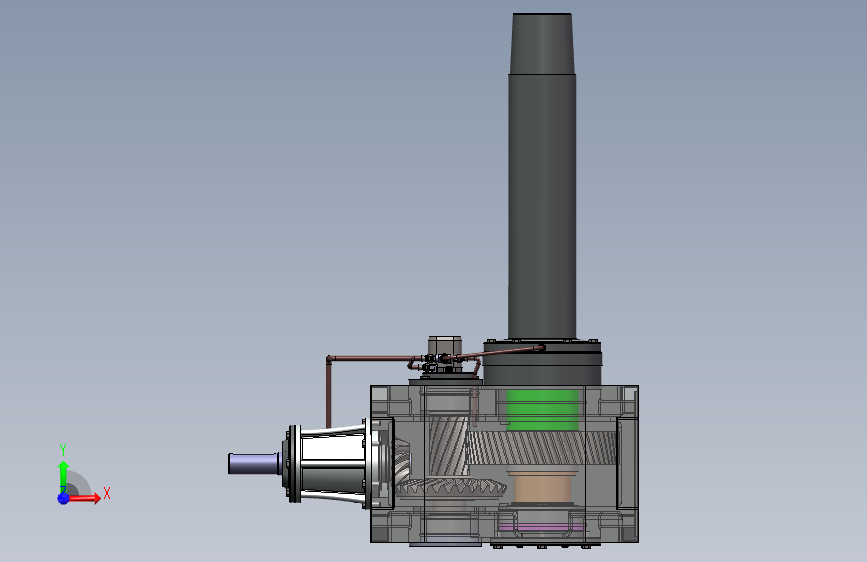Select the magenta ring at the housing bottom

(542, 527)
